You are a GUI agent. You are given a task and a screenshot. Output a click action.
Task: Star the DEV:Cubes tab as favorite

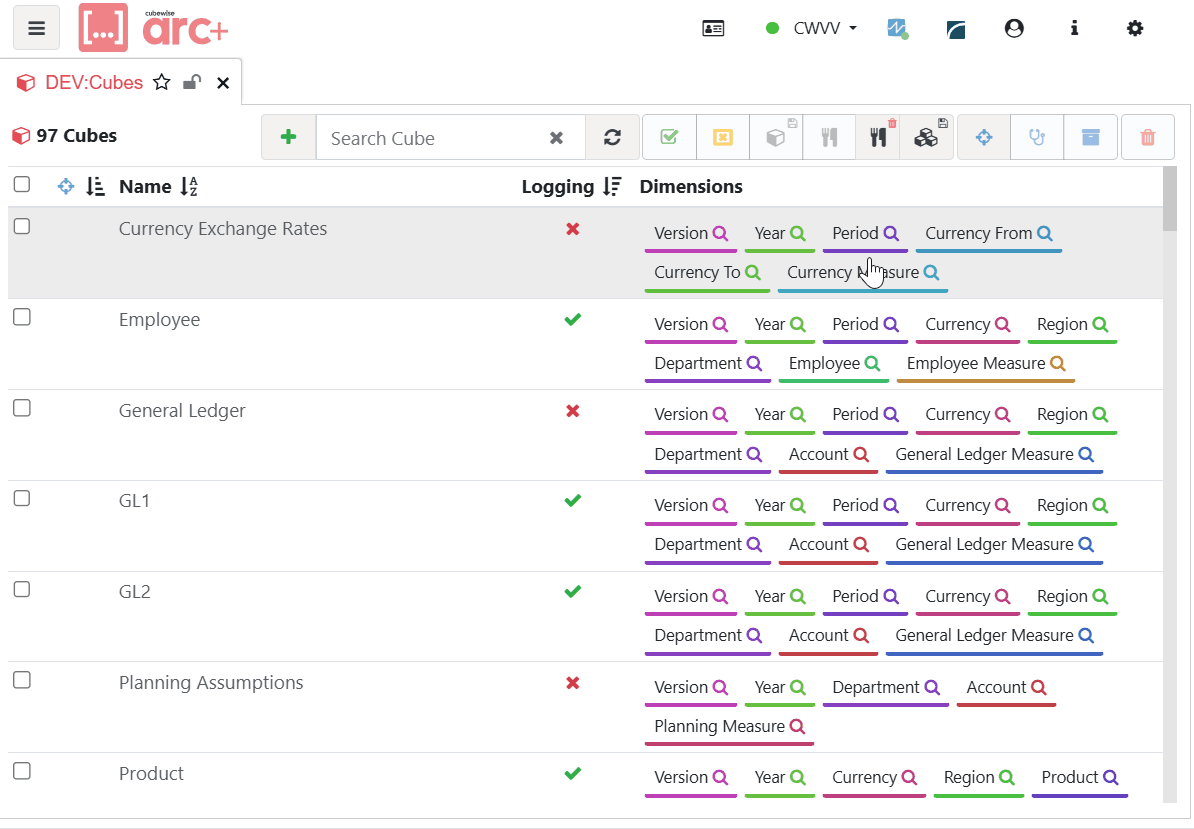[x=162, y=83]
